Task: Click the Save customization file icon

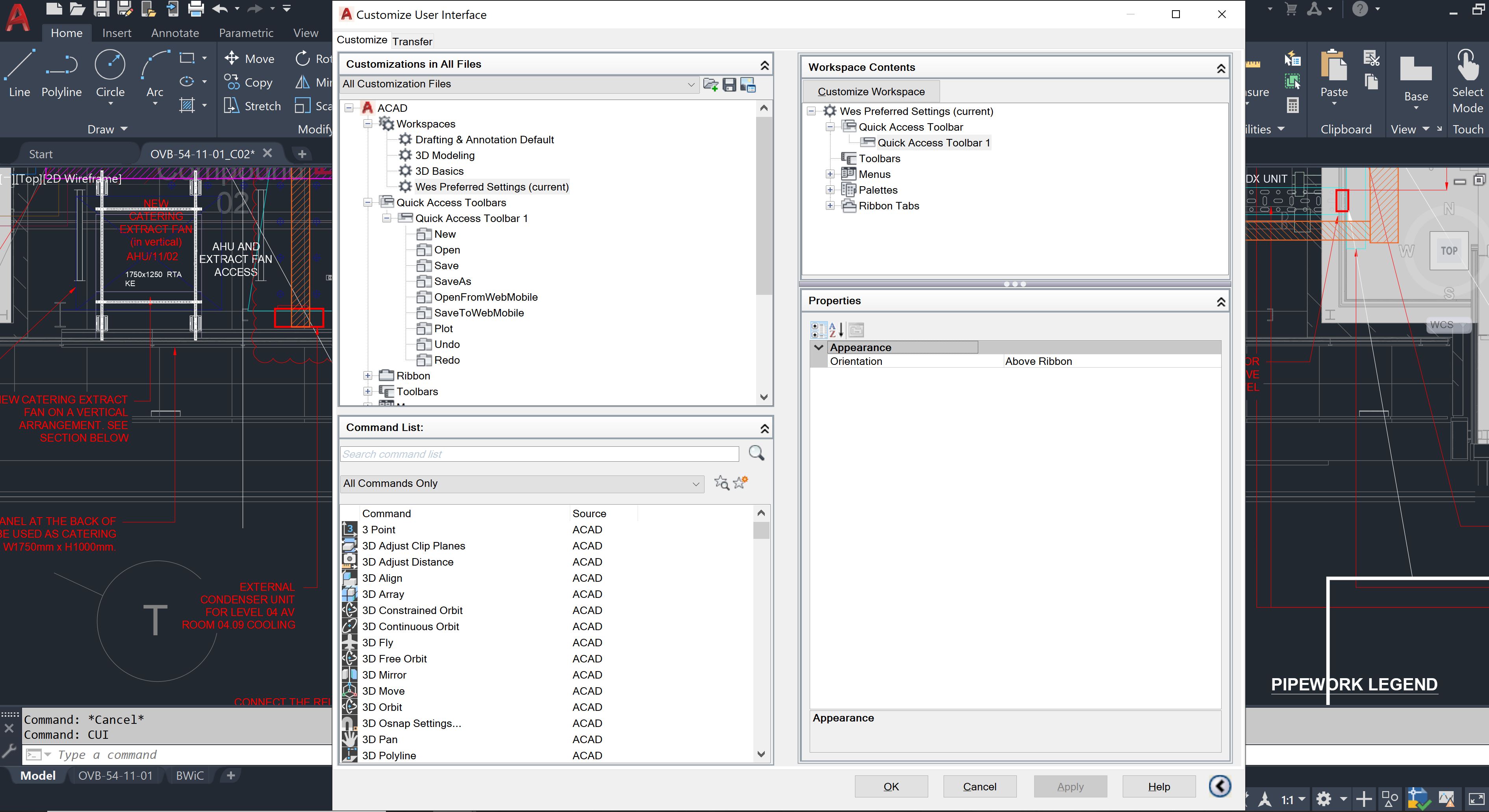Action: [x=729, y=85]
